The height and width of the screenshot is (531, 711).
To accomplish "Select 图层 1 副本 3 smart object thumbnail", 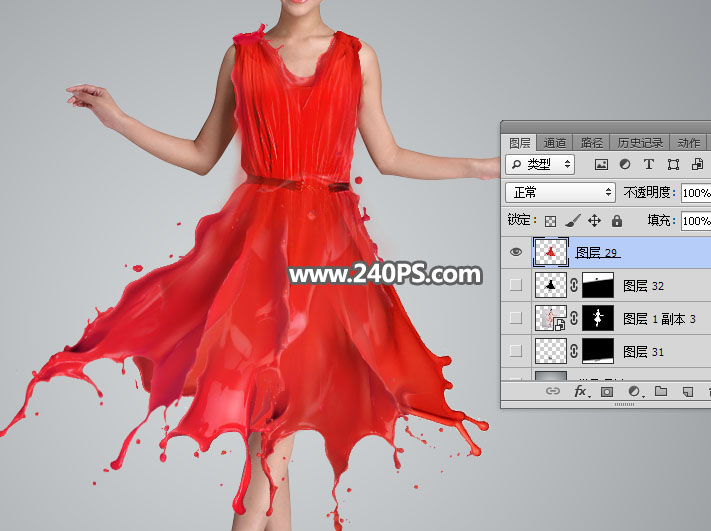I will 551,318.
